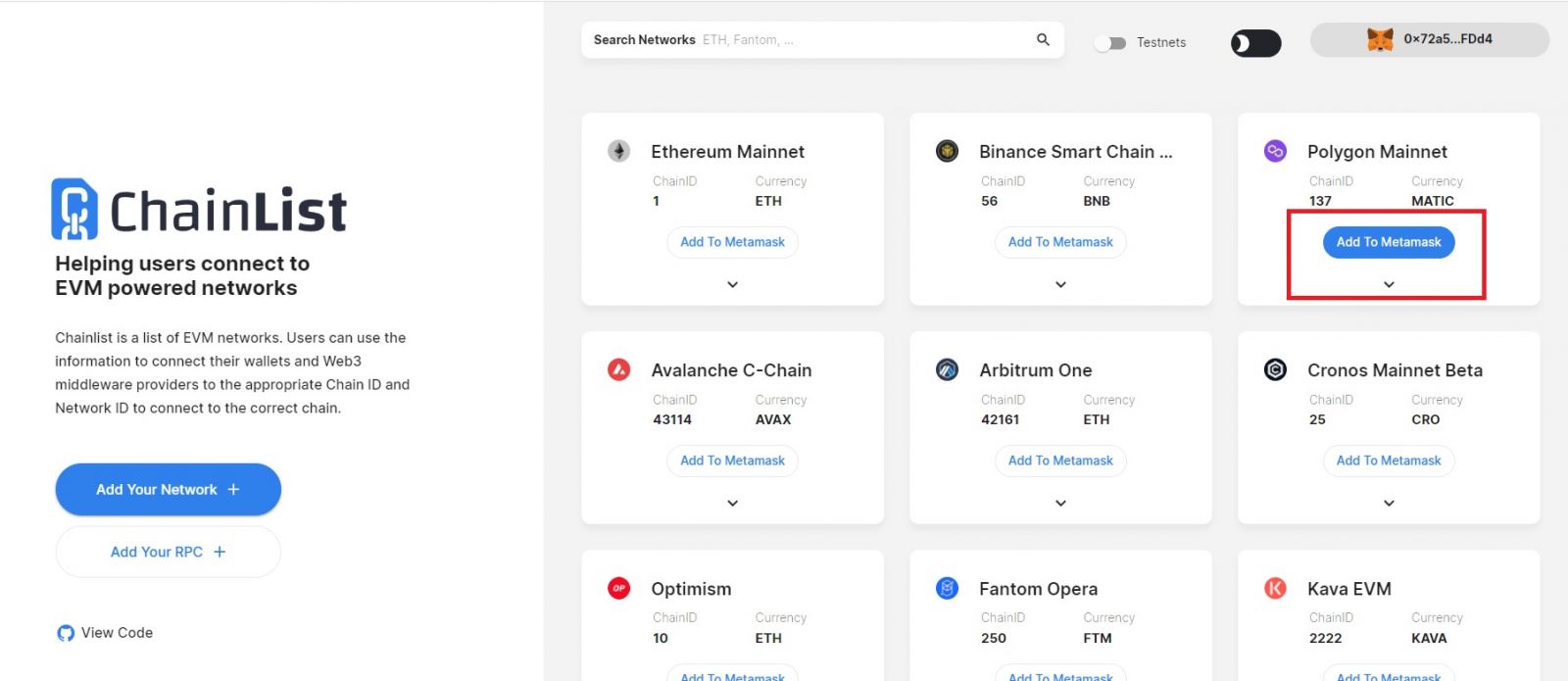Click the Cronos Mainnet Beta title

tap(1395, 370)
